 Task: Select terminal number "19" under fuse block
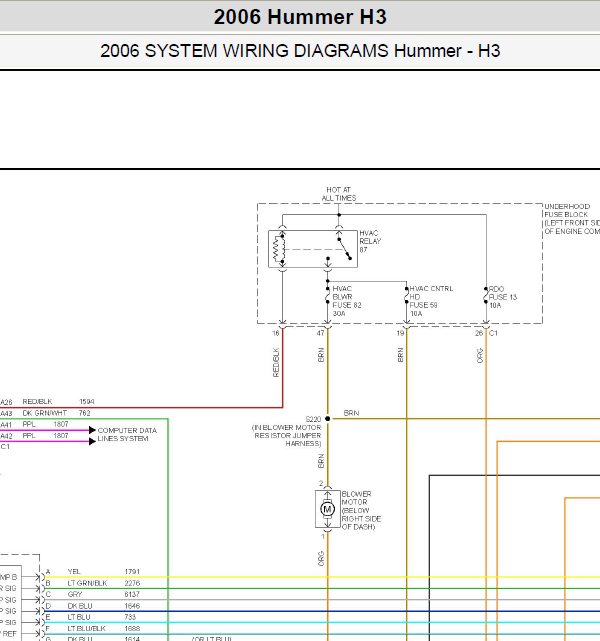(x=400, y=333)
